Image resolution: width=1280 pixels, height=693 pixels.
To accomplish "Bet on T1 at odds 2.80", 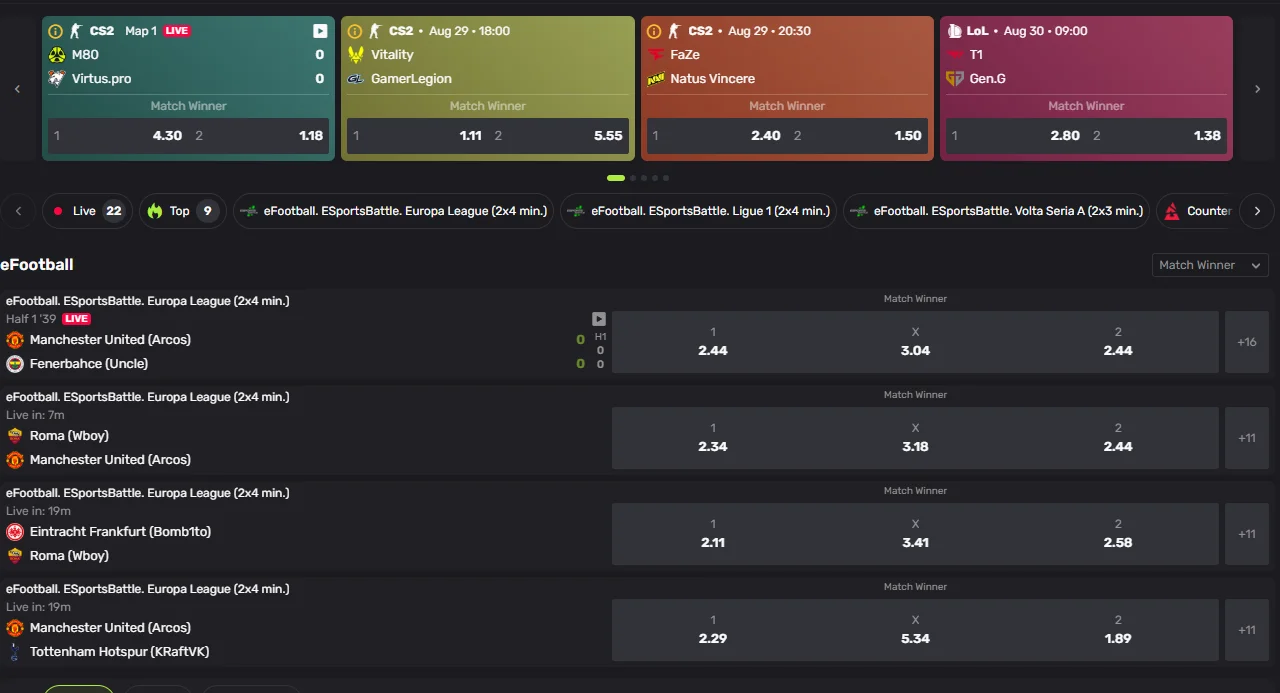I will click(1016, 136).
